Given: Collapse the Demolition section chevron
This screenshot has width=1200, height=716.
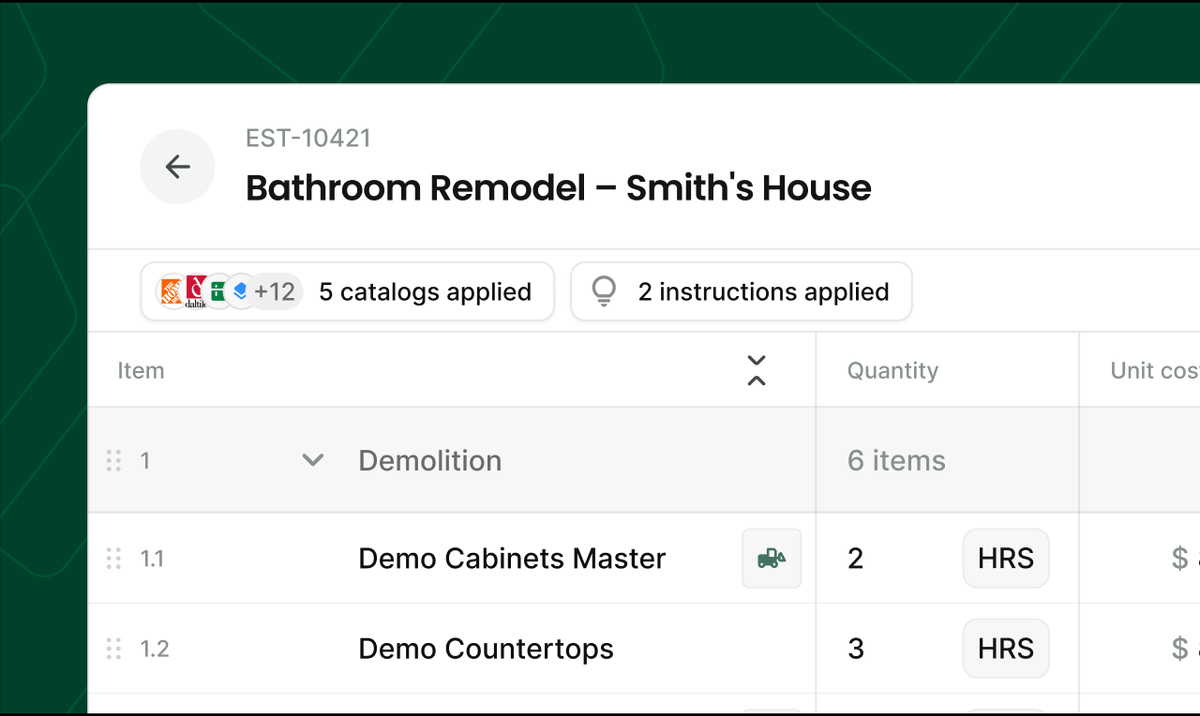Looking at the screenshot, I should pos(313,461).
